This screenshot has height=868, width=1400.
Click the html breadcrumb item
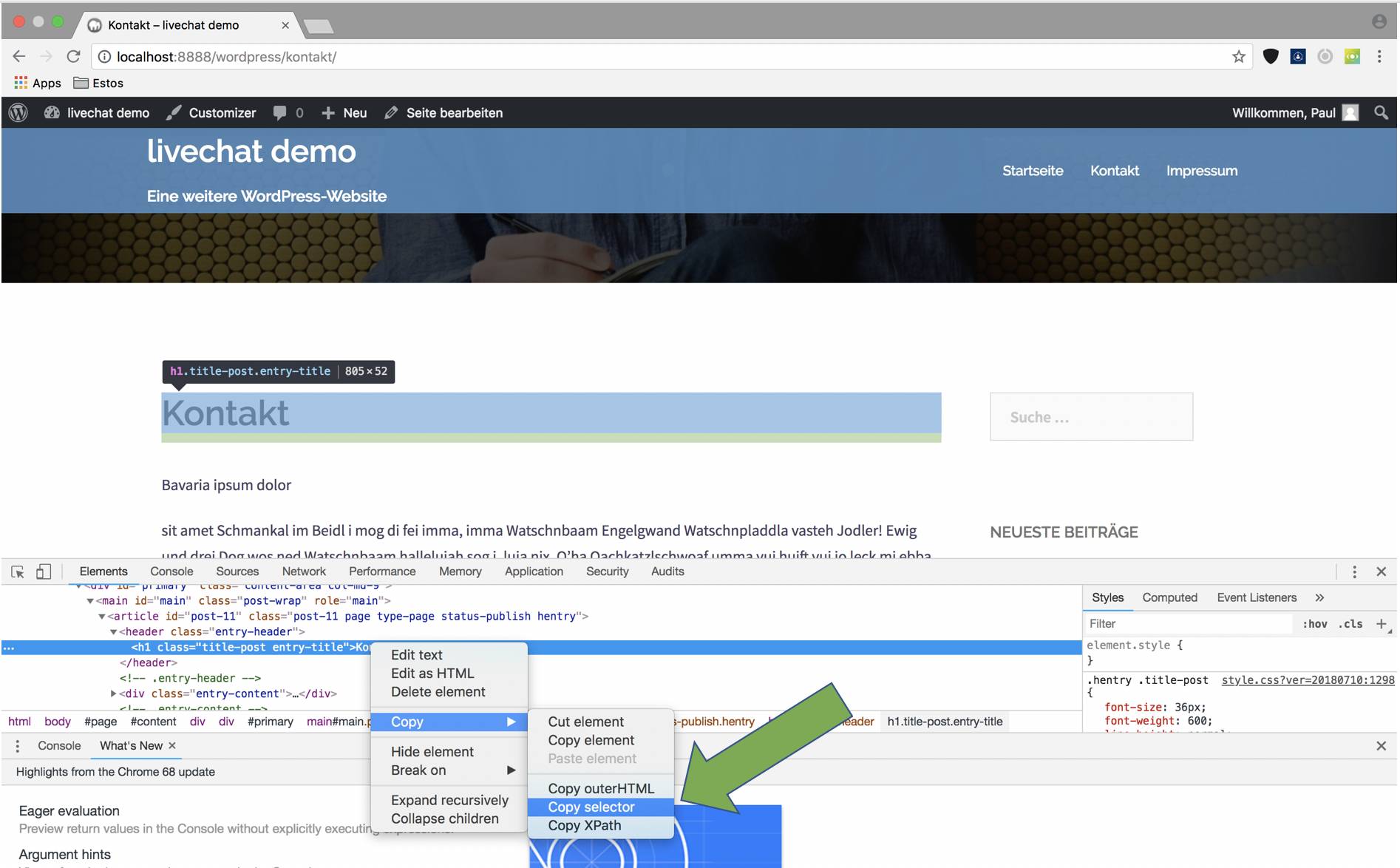coord(20,722)
